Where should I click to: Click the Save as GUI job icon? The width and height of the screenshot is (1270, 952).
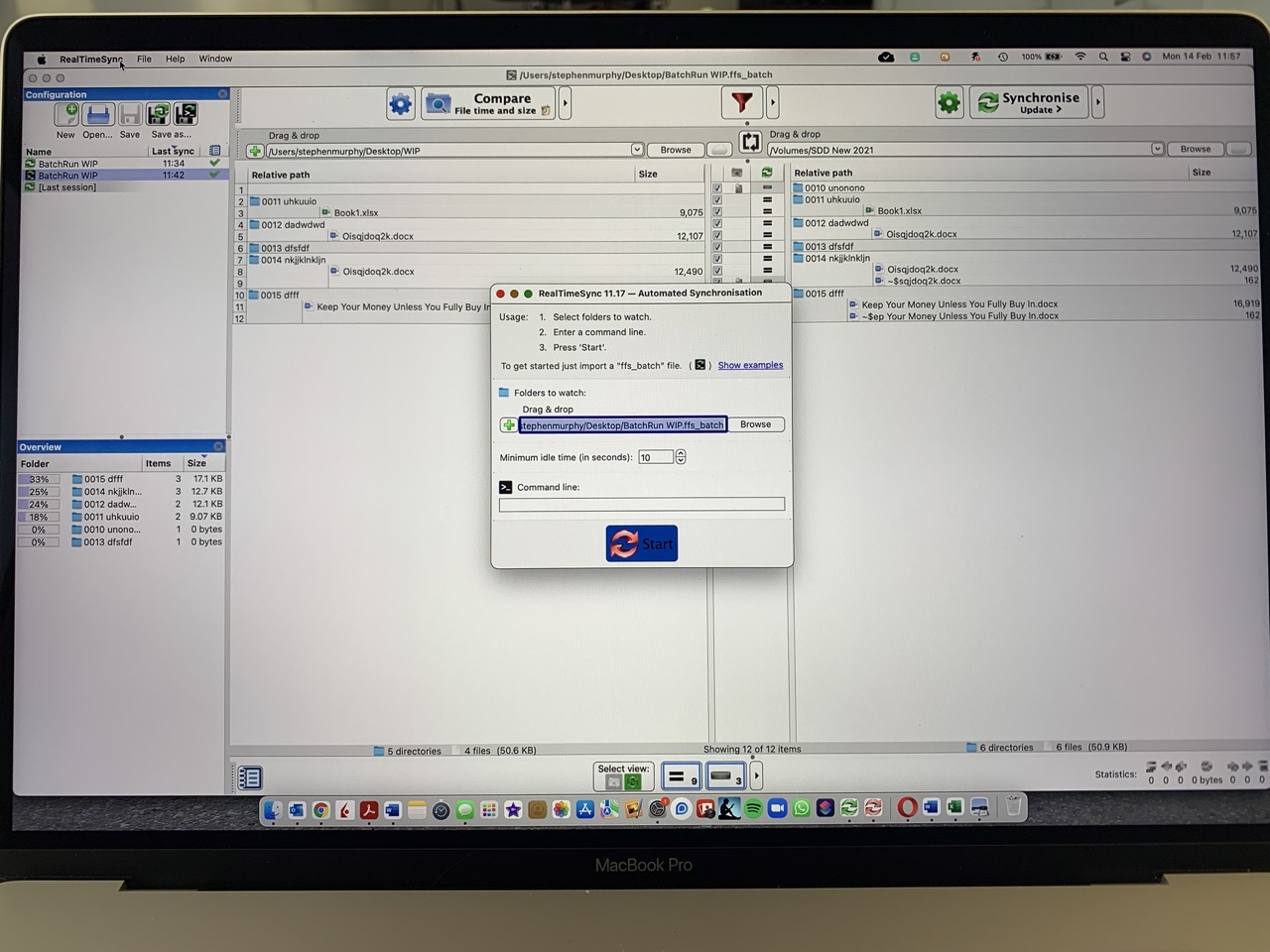(159, 115)
